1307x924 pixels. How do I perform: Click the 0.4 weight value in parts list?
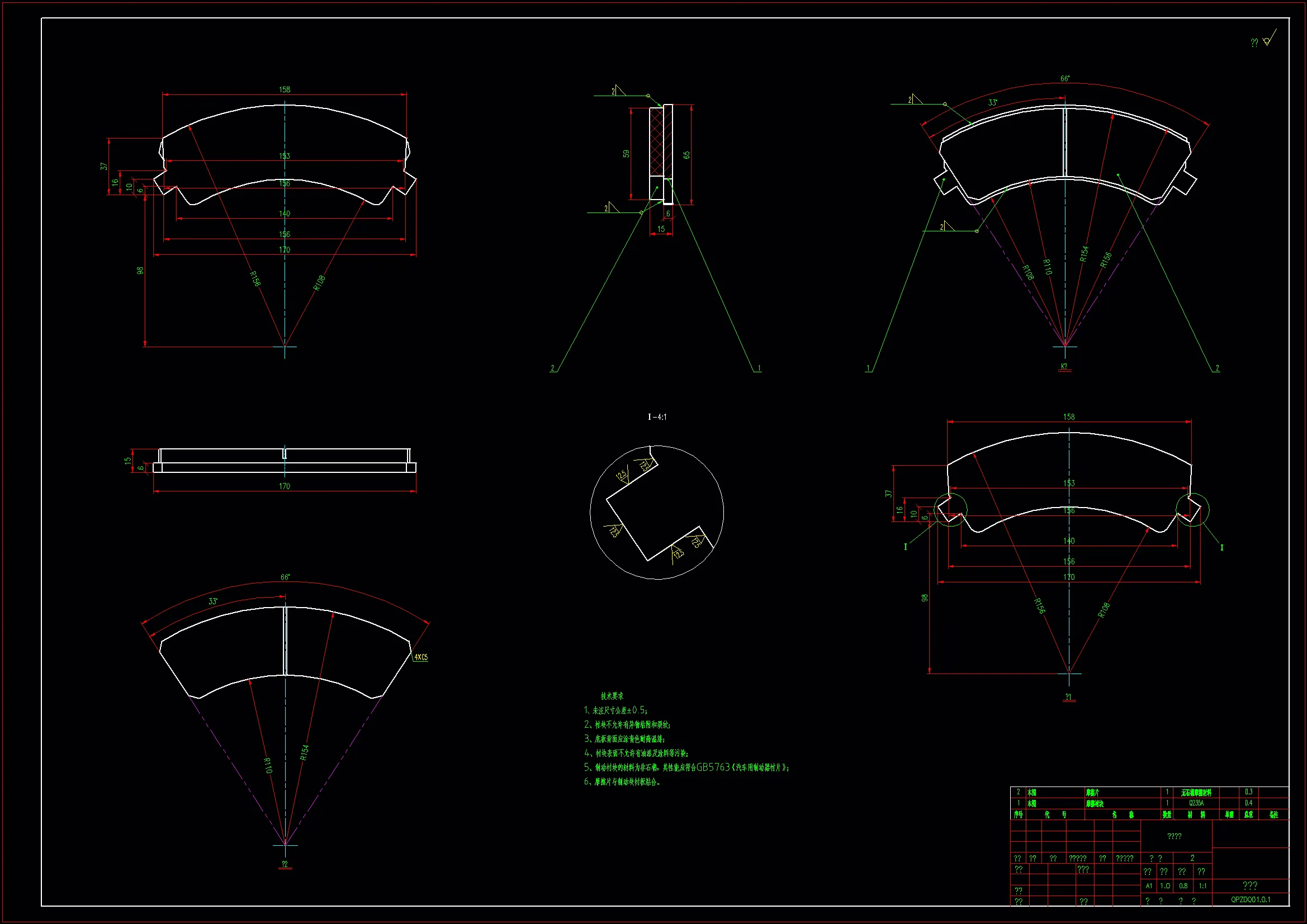[x=1248, y=803]
